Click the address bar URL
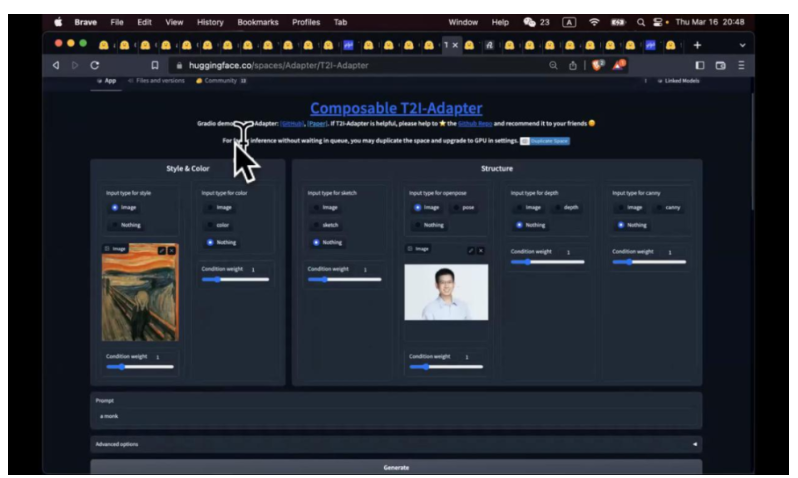 pos(278,65)
